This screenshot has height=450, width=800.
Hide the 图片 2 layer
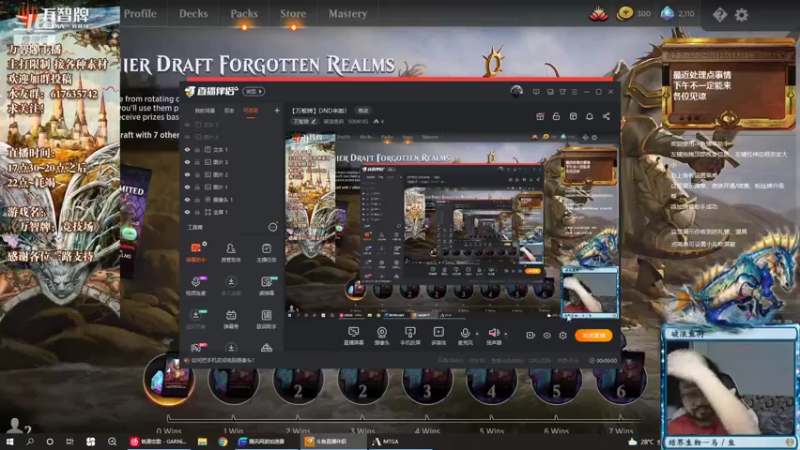[x=187, y=174]
